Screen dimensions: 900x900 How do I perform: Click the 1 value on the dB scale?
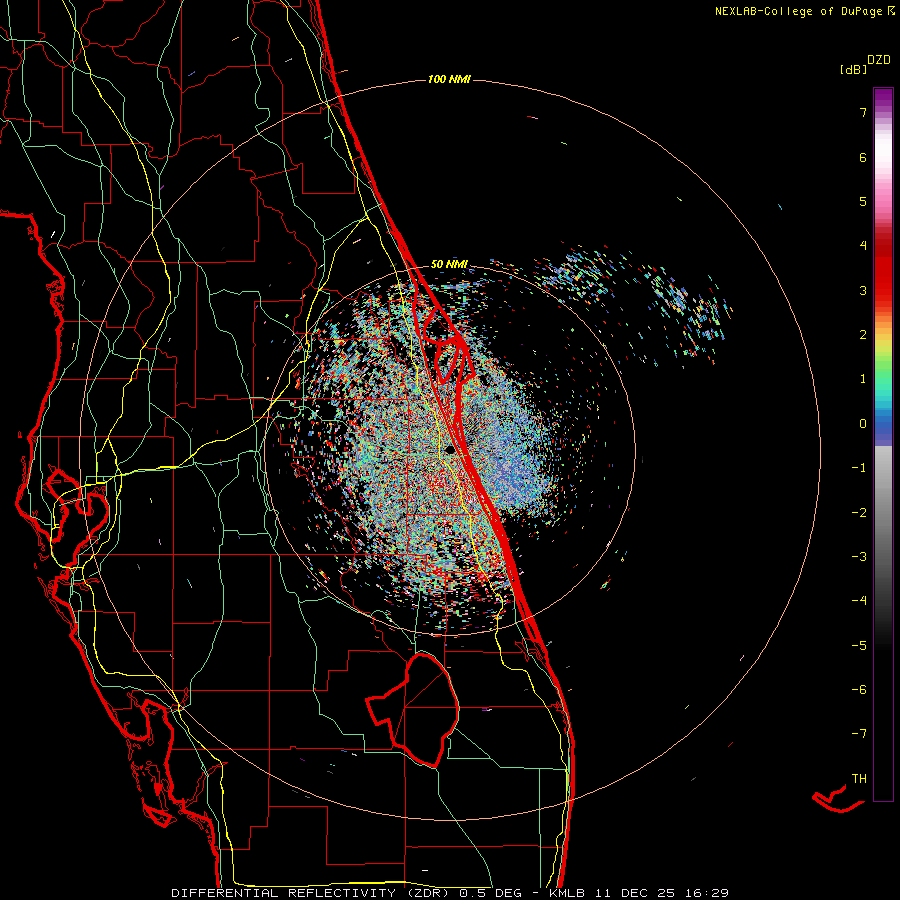pyautogui.click(x=863, y=379)
